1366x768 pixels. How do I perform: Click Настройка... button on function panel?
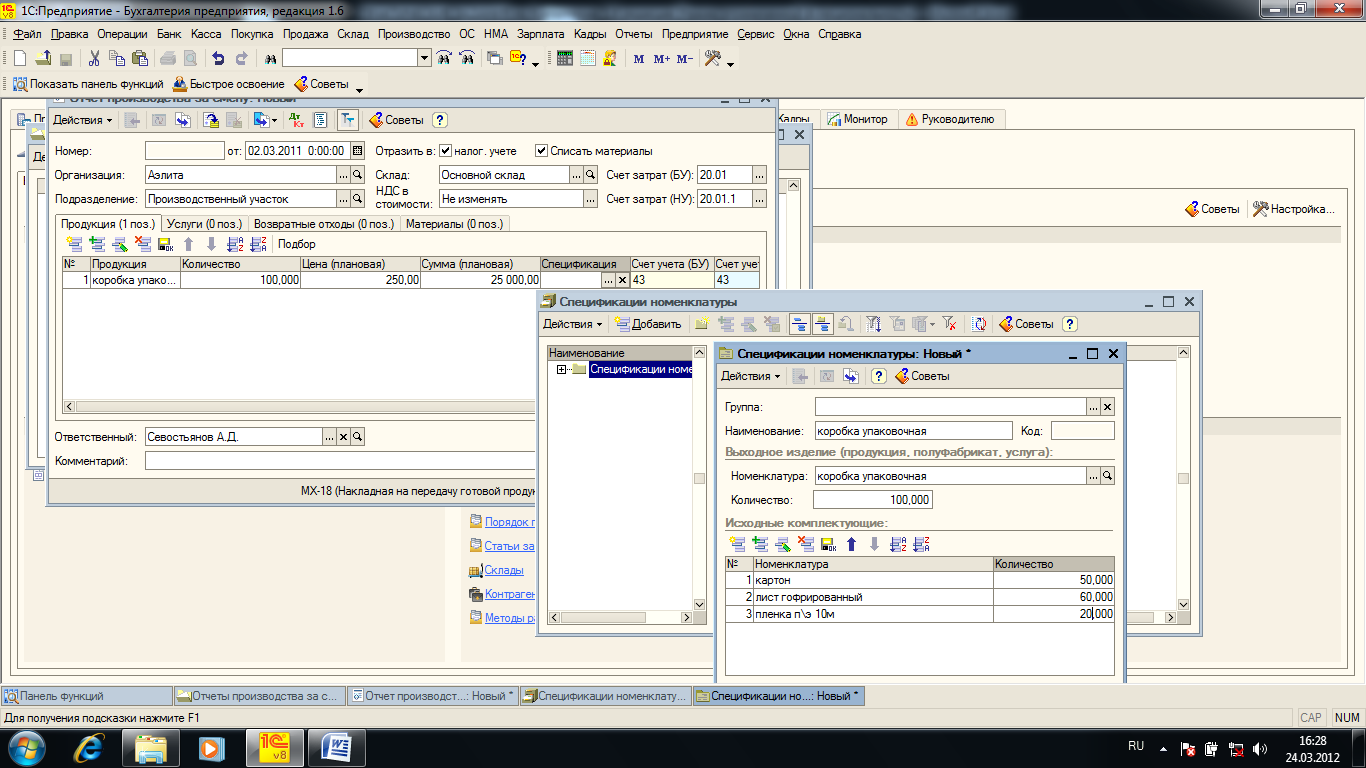[x=1293, y=209]
